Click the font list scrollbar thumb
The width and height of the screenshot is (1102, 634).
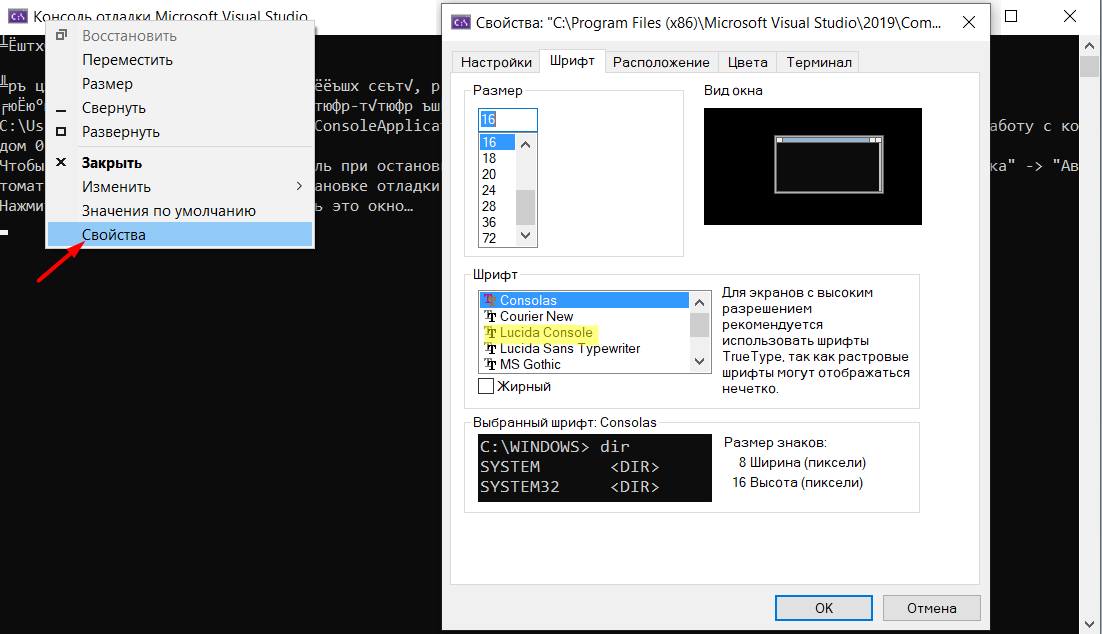click(699, 325)
